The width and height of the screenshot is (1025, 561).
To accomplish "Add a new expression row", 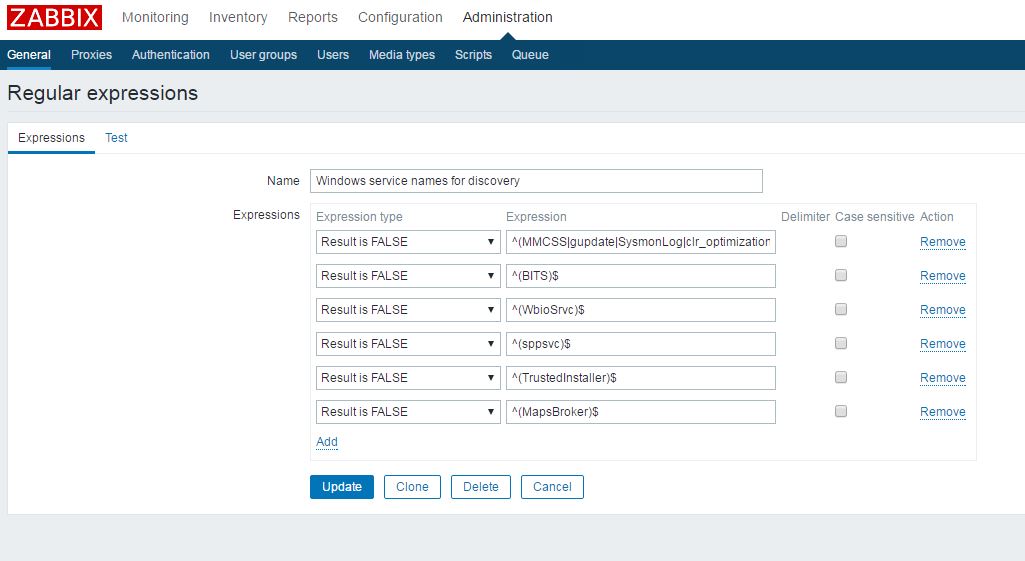I will [327, 442].
